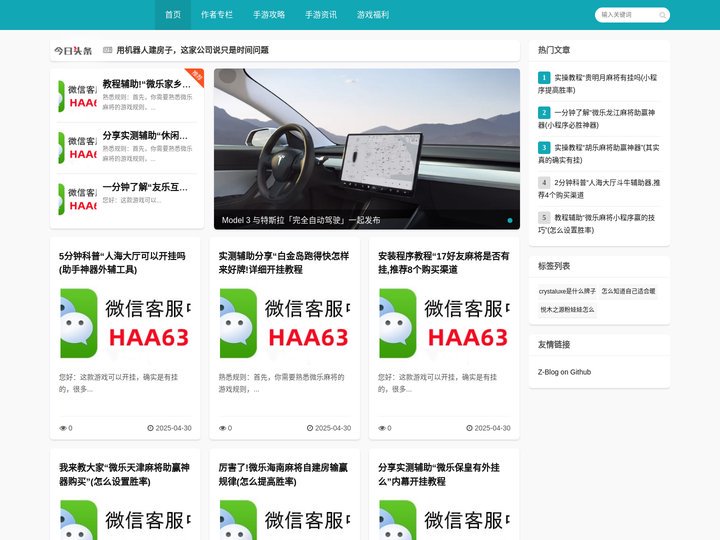This screenshot has height=540, width=720.
Task: Click the clock icon on 人海大厅 card
Action: point(150,428)
